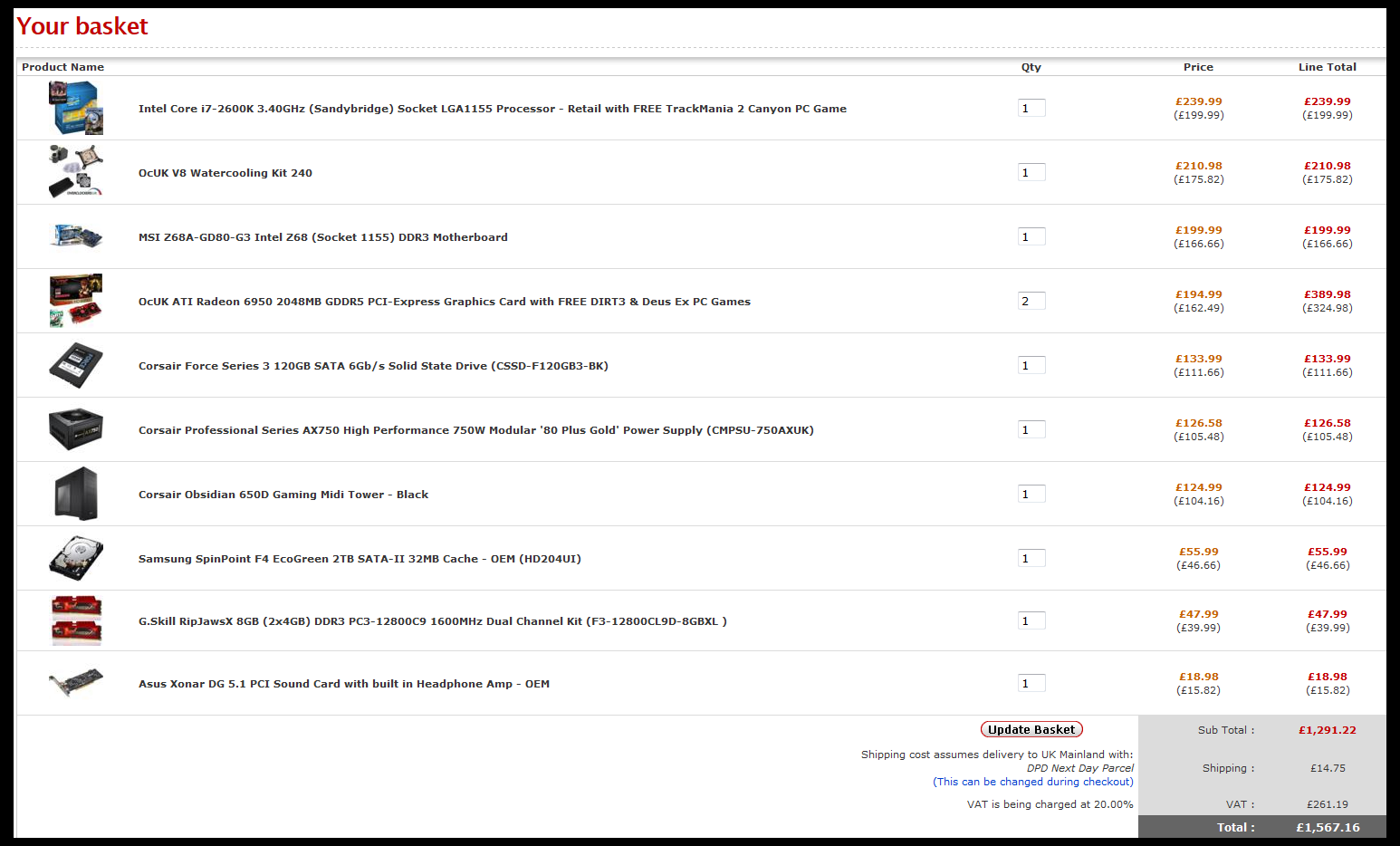The height and width of the screenshot is (846, 1400).
Task: Open the OcUK ATI Radeon 6950 link
Action: [x=445, y=302]
